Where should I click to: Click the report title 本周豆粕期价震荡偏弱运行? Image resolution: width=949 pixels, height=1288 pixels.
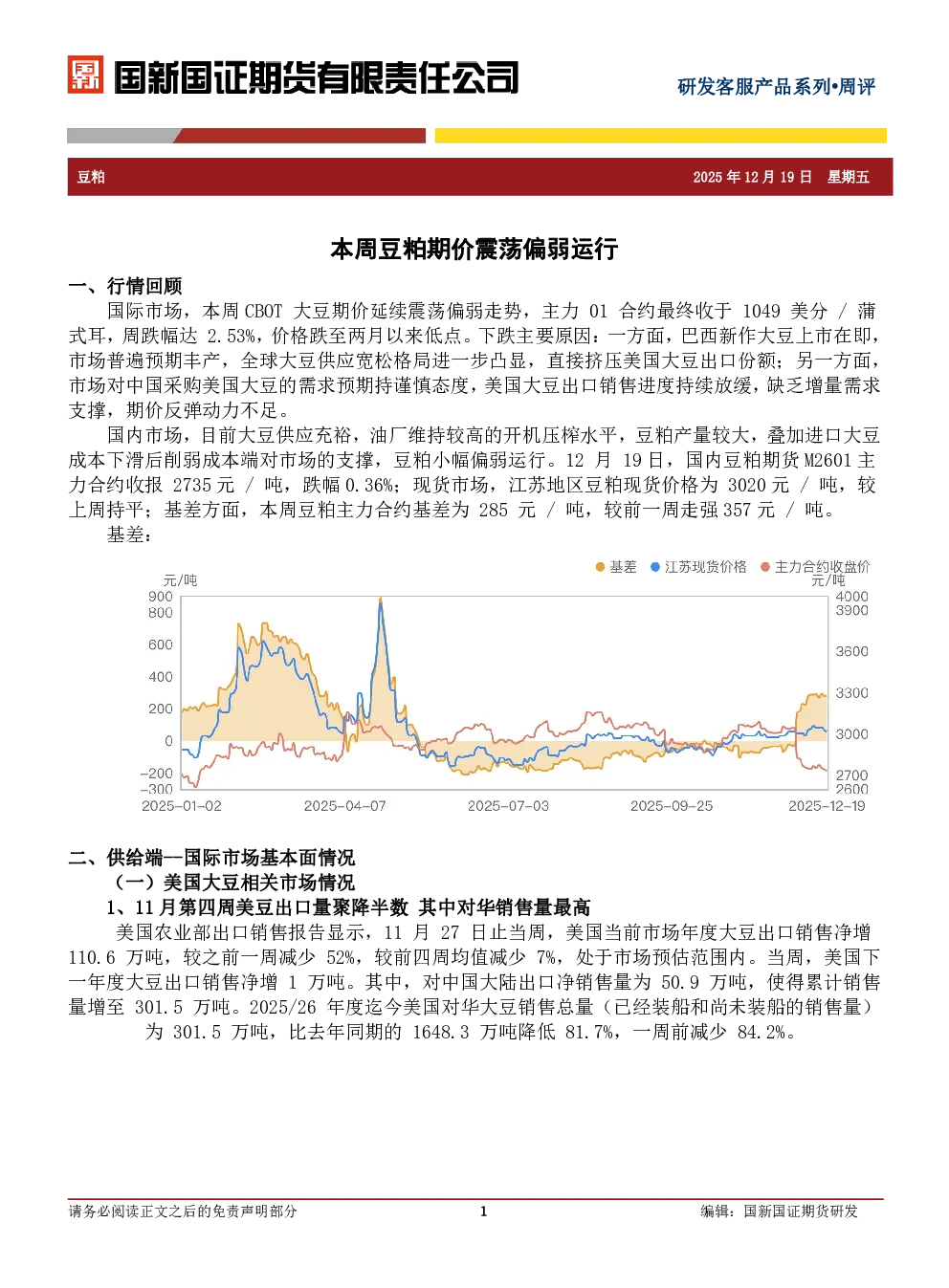click(x=474, y=250)
